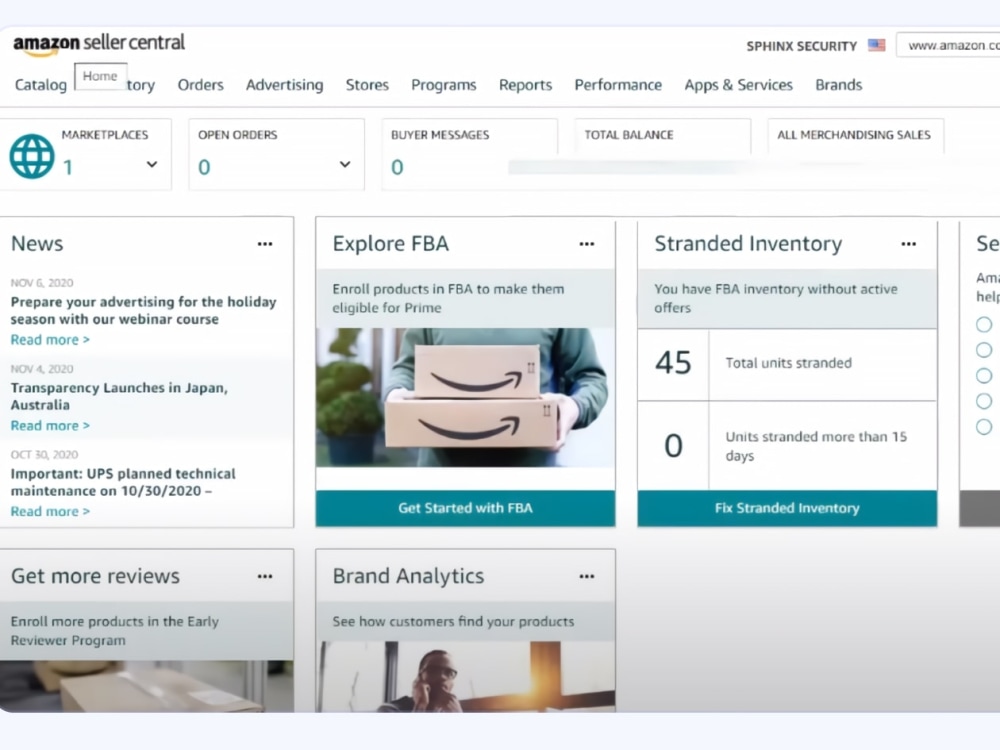Click the Fix Stranded Inventory button
Viewport: 1000px width, 750px height.
coord(787,508)
